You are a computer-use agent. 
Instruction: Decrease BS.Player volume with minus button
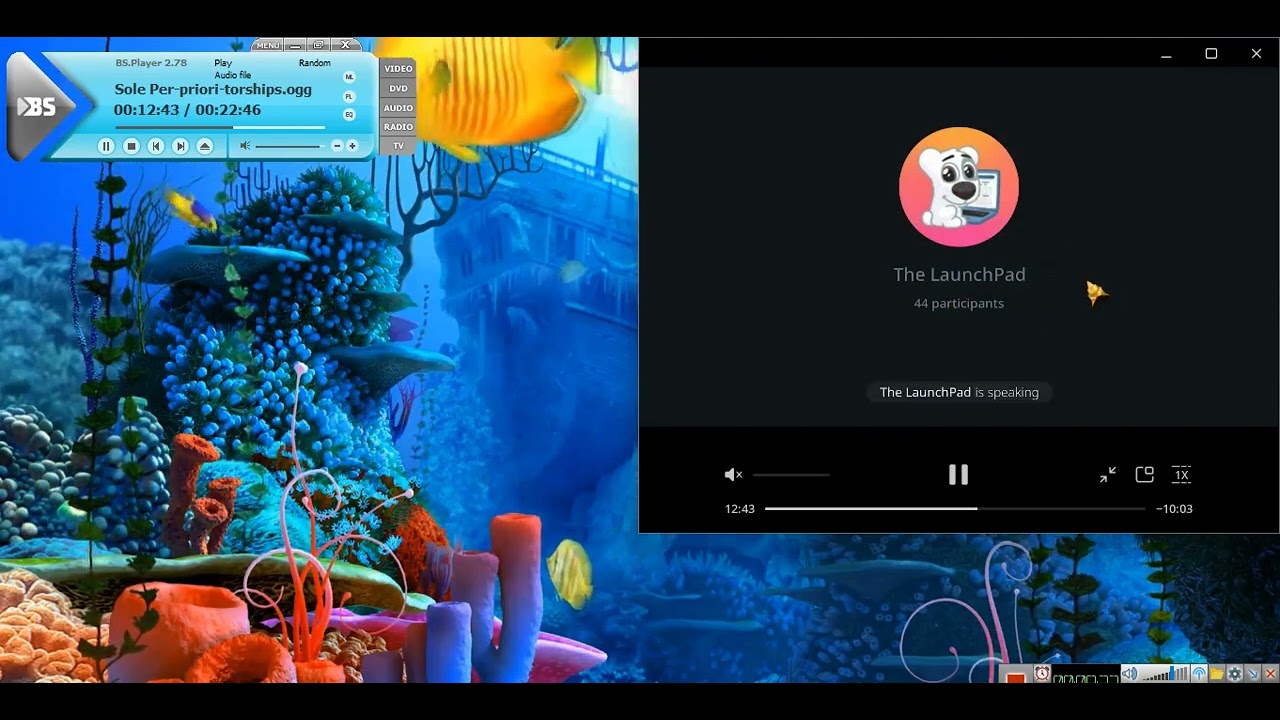pyautogui.click(x=337, y=146)
